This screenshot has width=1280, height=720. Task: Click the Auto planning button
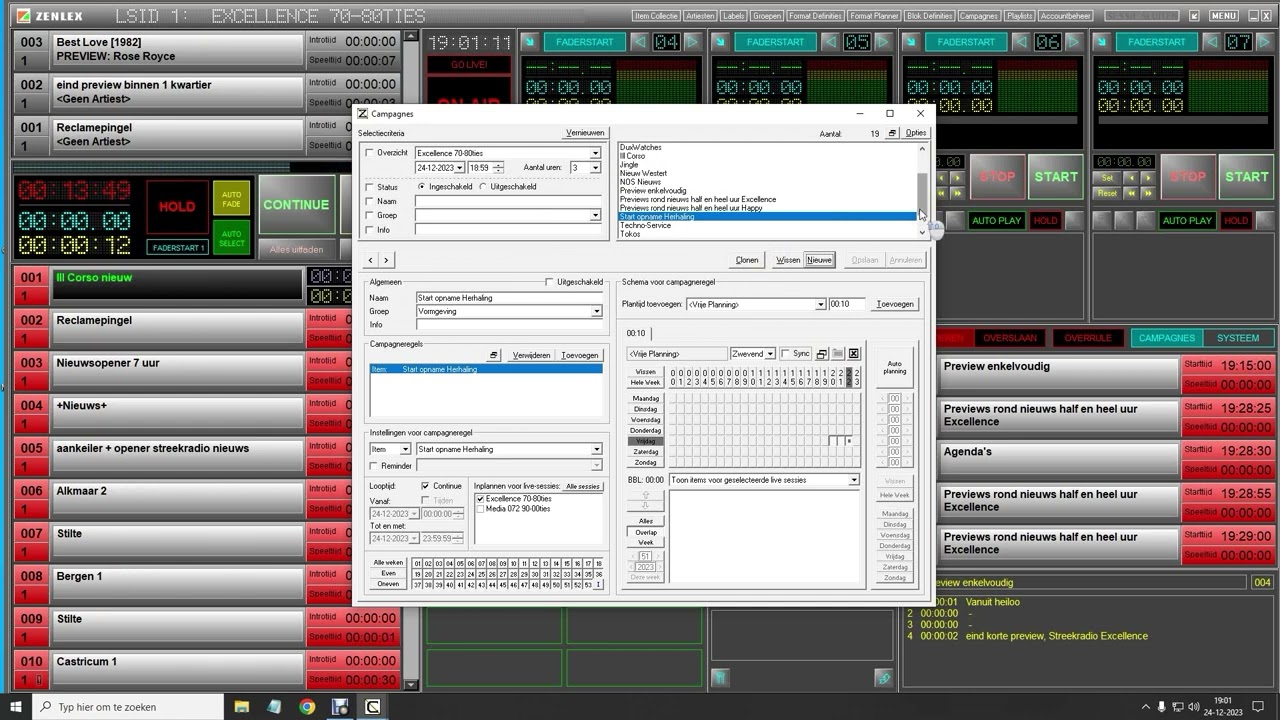pos(895,367)
